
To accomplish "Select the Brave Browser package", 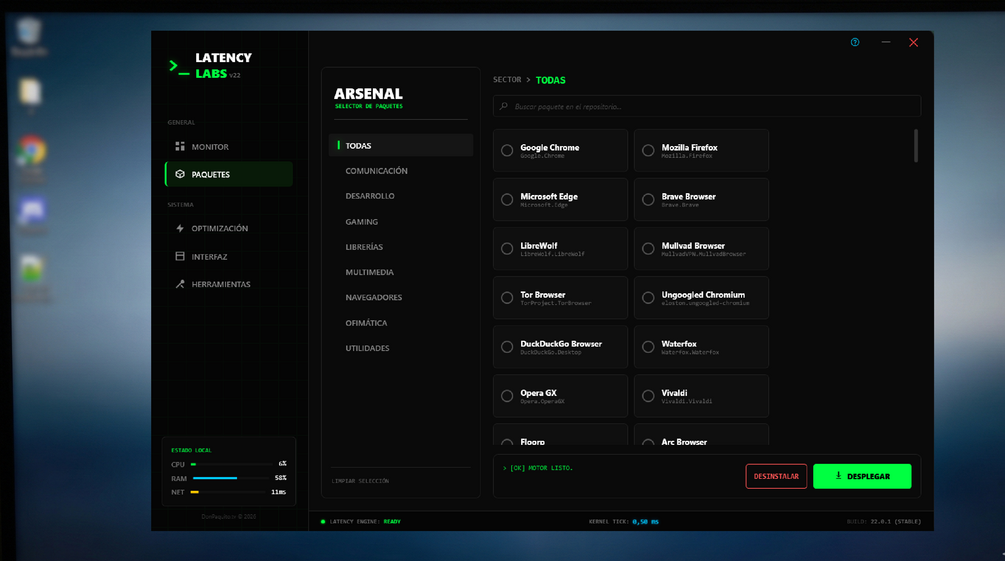I will 701,199.
